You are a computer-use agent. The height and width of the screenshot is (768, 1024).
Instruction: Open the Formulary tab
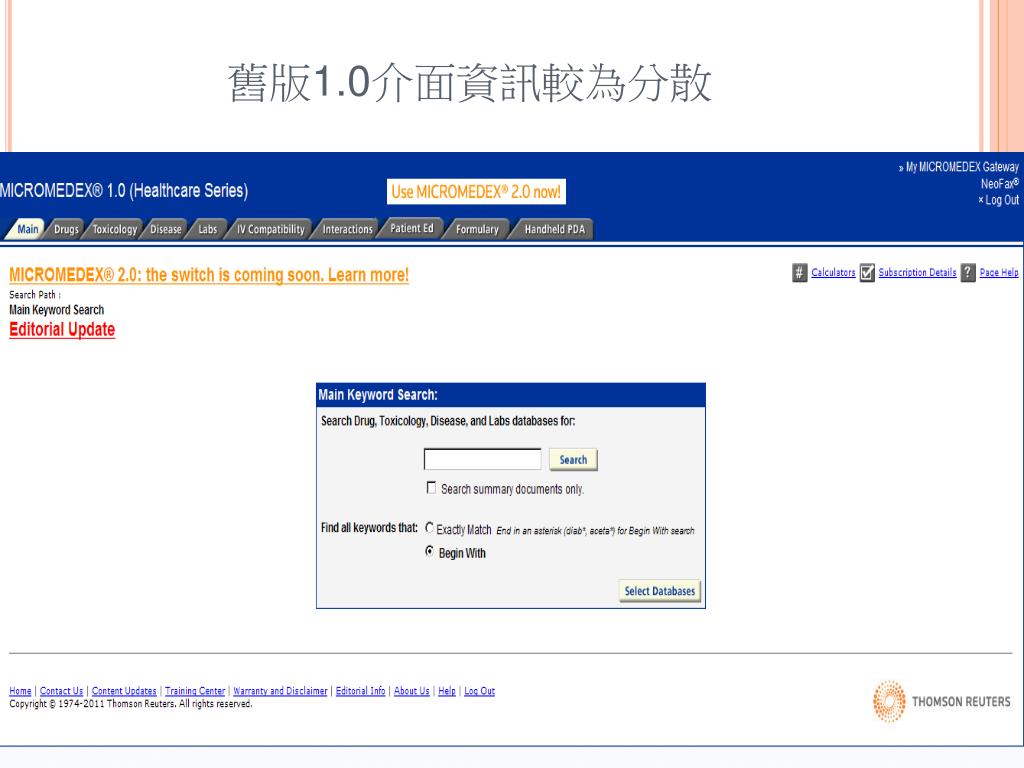click(x=477, y=229)
